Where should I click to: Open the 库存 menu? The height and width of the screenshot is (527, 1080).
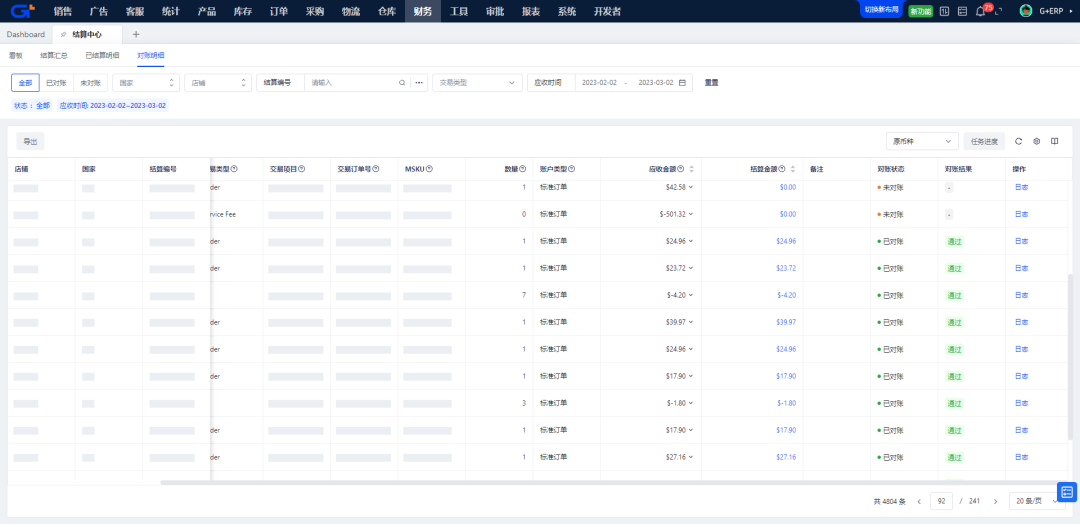(x=242, y=12)
